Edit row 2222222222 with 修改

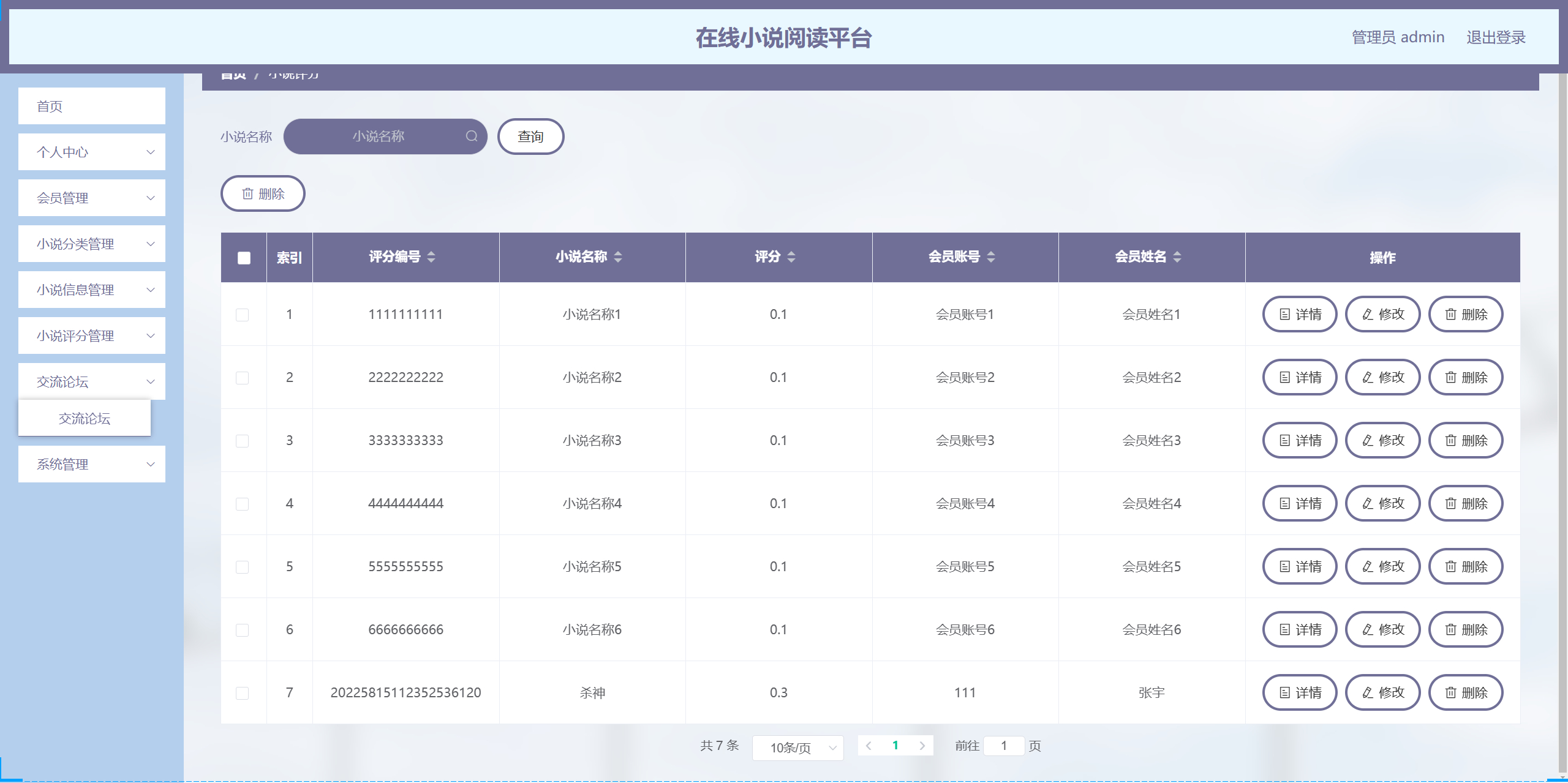[1383, 377]
